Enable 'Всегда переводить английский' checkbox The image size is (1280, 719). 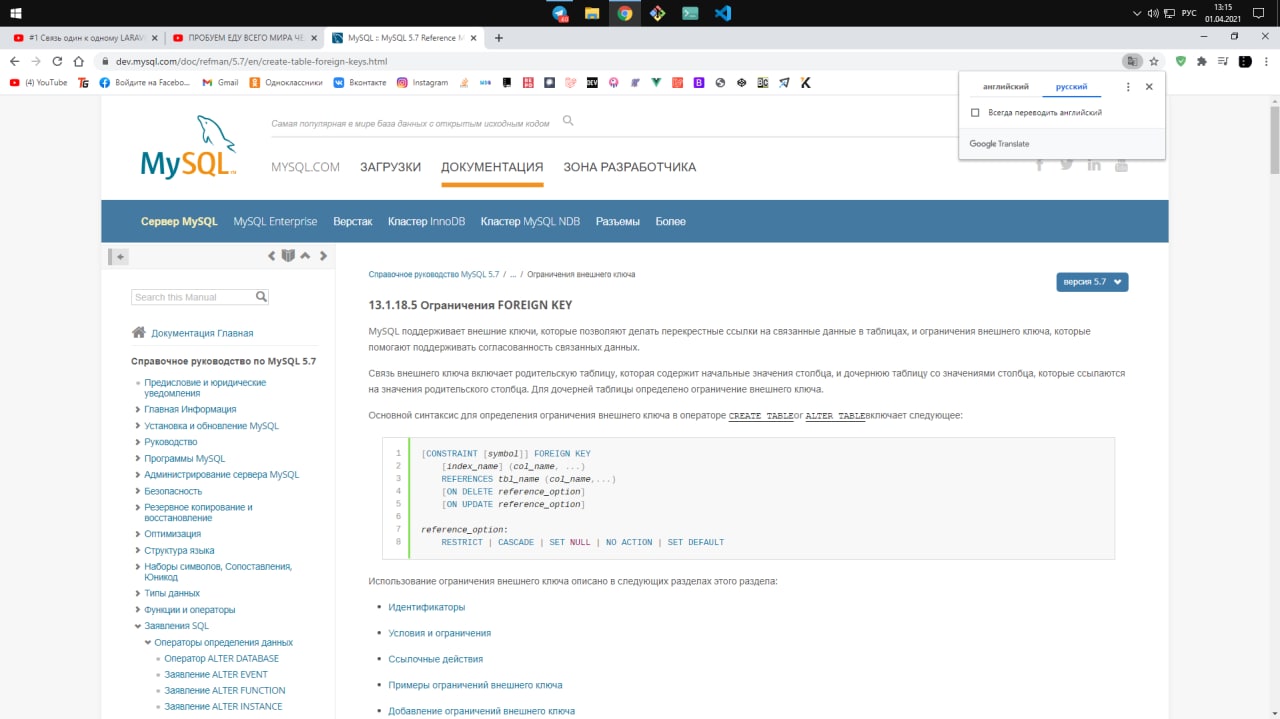tap(976, 113)
